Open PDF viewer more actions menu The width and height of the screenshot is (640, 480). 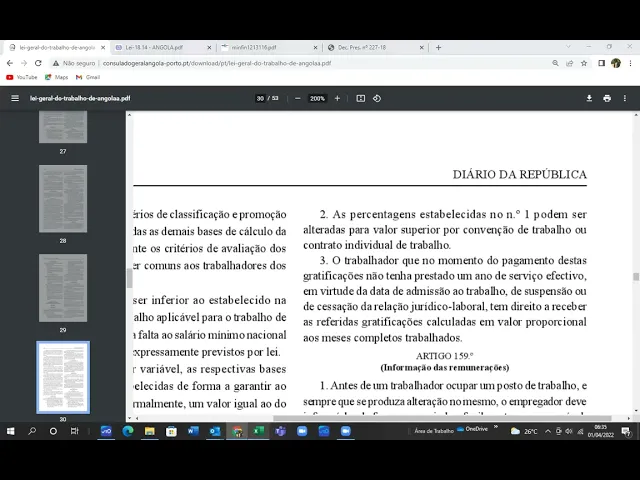pos(624,98)
